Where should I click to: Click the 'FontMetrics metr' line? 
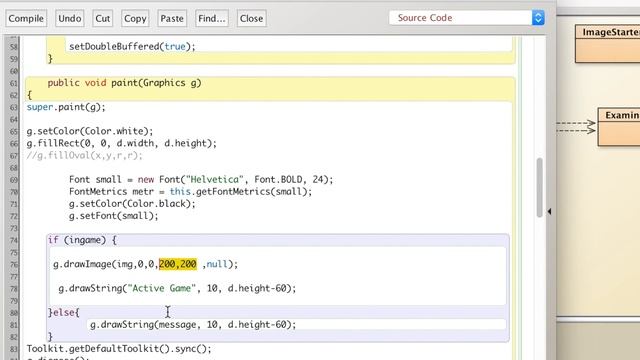pos(190,191)
